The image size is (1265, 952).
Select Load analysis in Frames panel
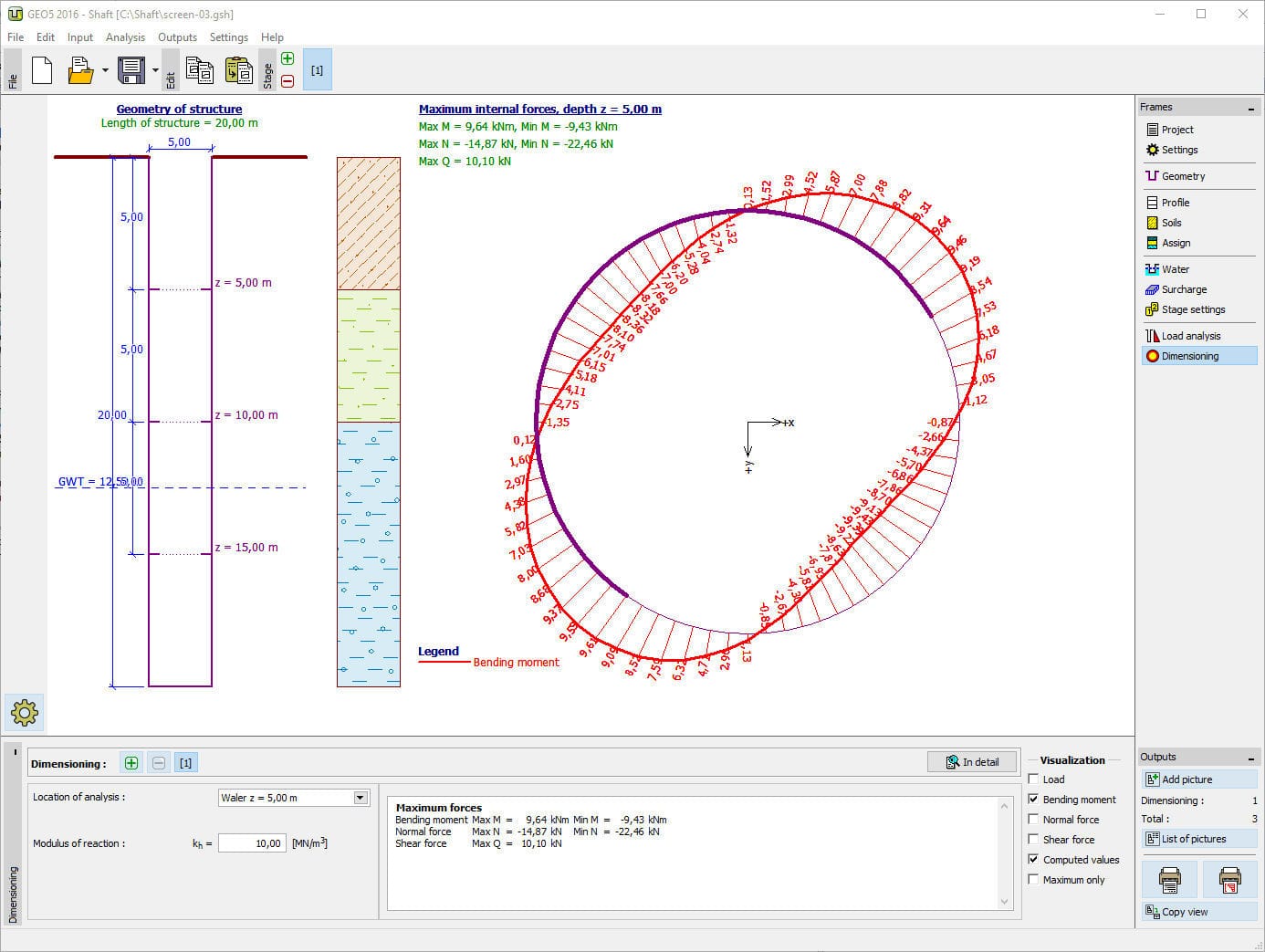(1190, 336)
